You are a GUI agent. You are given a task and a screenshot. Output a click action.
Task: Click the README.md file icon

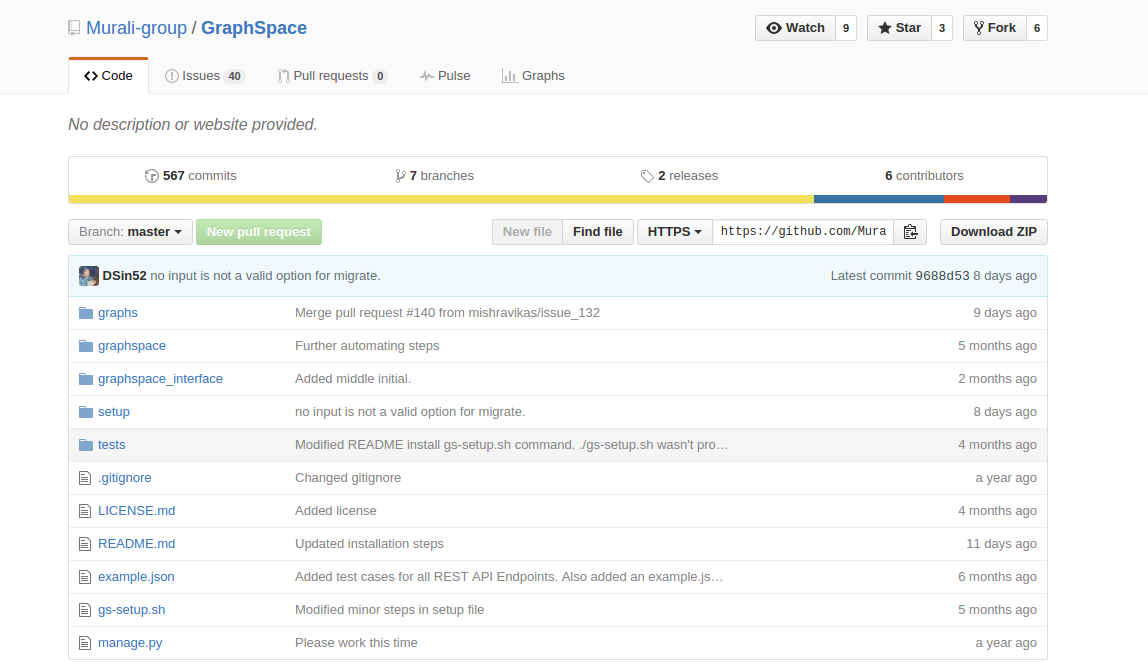tap(85, 544)
